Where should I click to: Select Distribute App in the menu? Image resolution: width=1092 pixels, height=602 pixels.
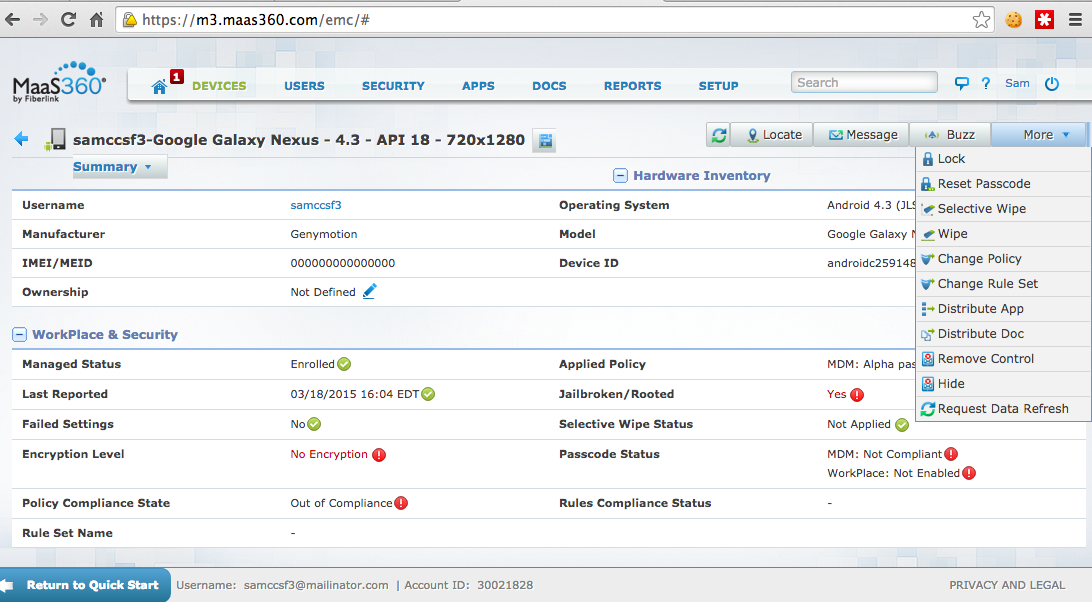[x=1003, y=309]
